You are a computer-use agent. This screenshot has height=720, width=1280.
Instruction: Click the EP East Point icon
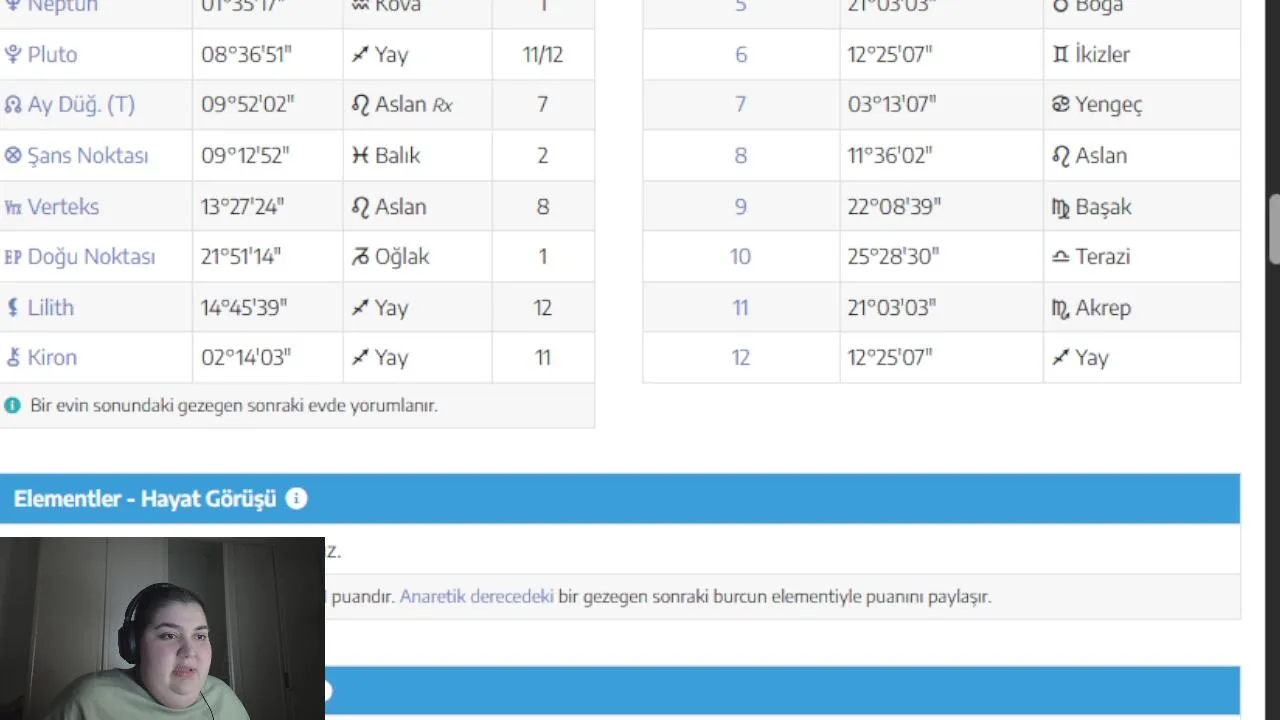pyautogui.click(x=13, y=257)
